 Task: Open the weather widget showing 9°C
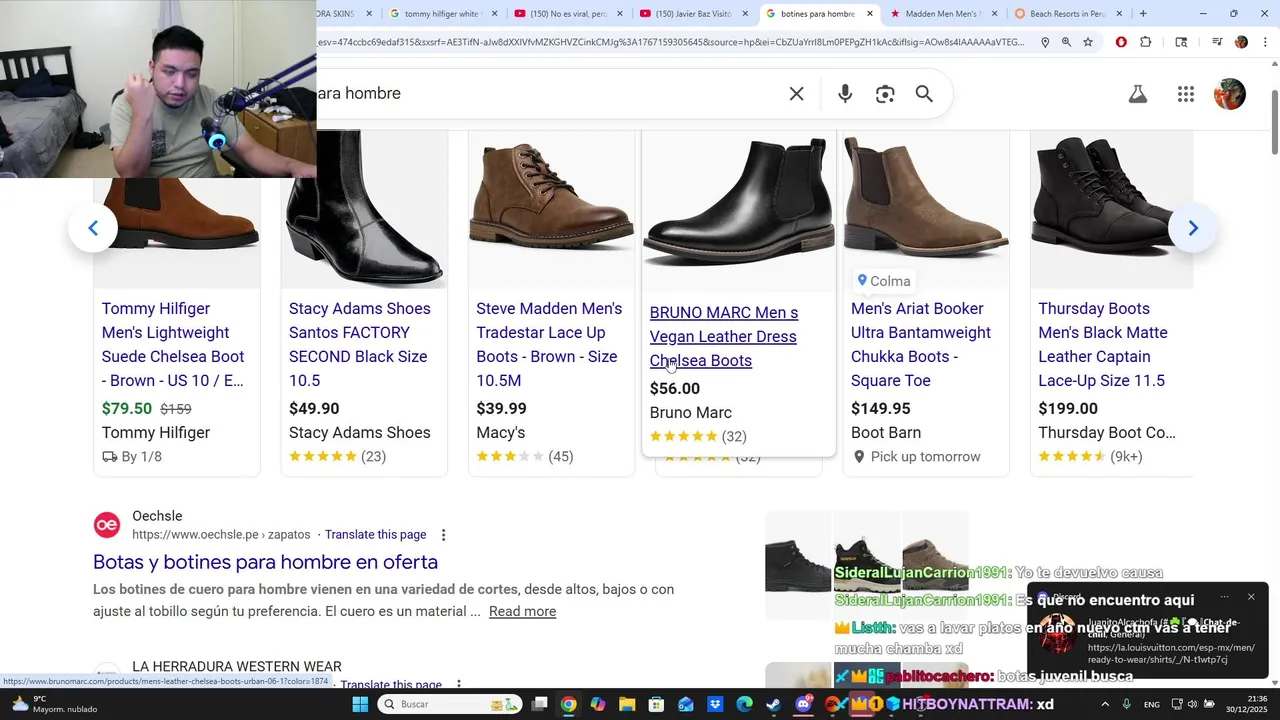click(53, 704)
